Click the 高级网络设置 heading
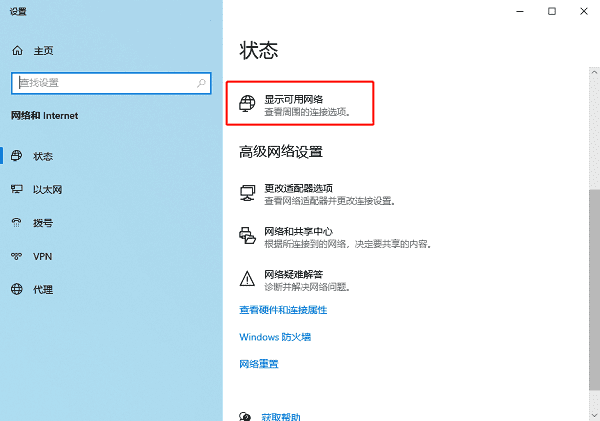Viewport: 600px width, 421px height. pyautogui.click(x=281, y=152)
